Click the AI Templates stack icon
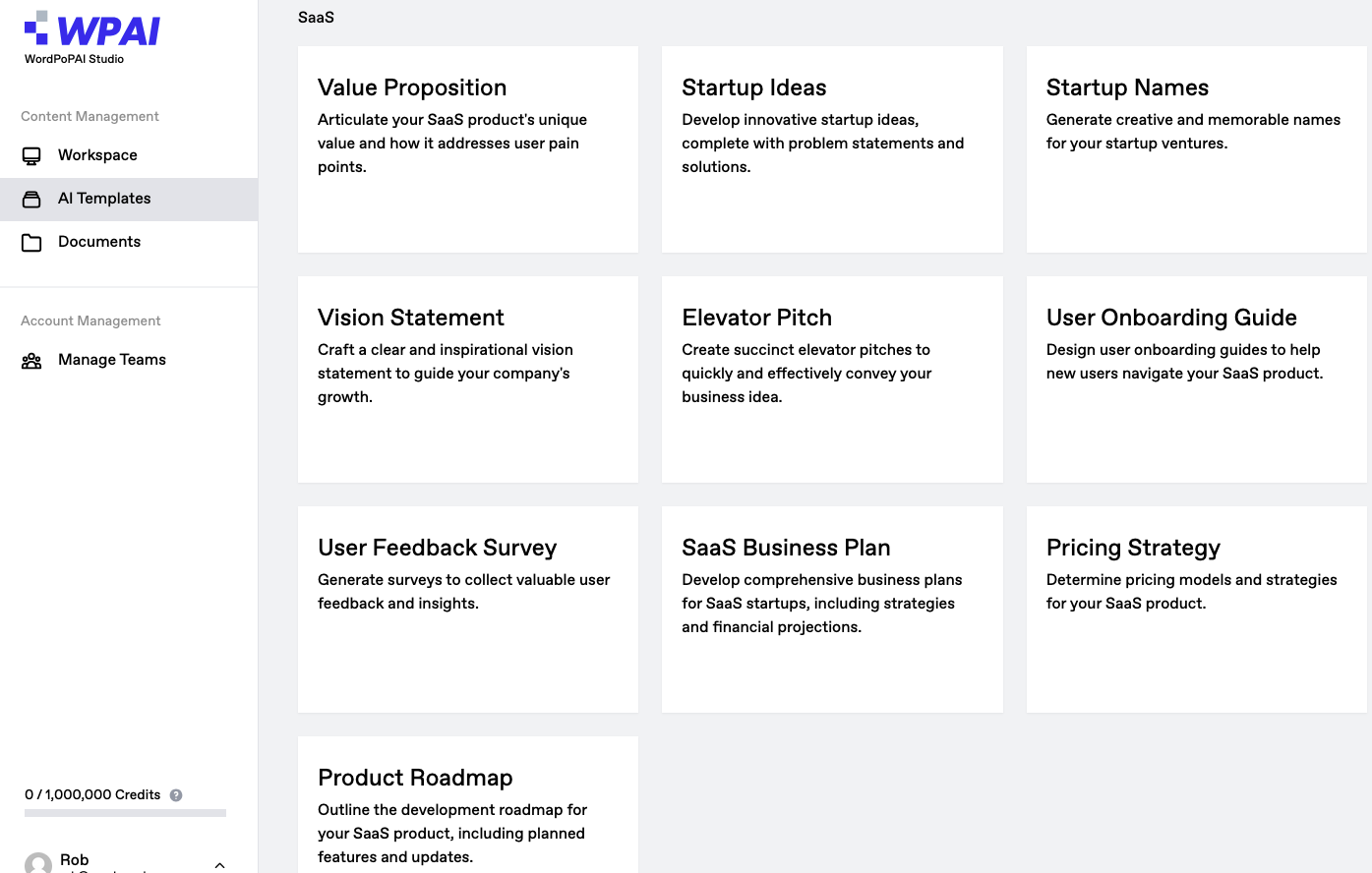This screenshot has height=873, width=1372. (31, 199)
